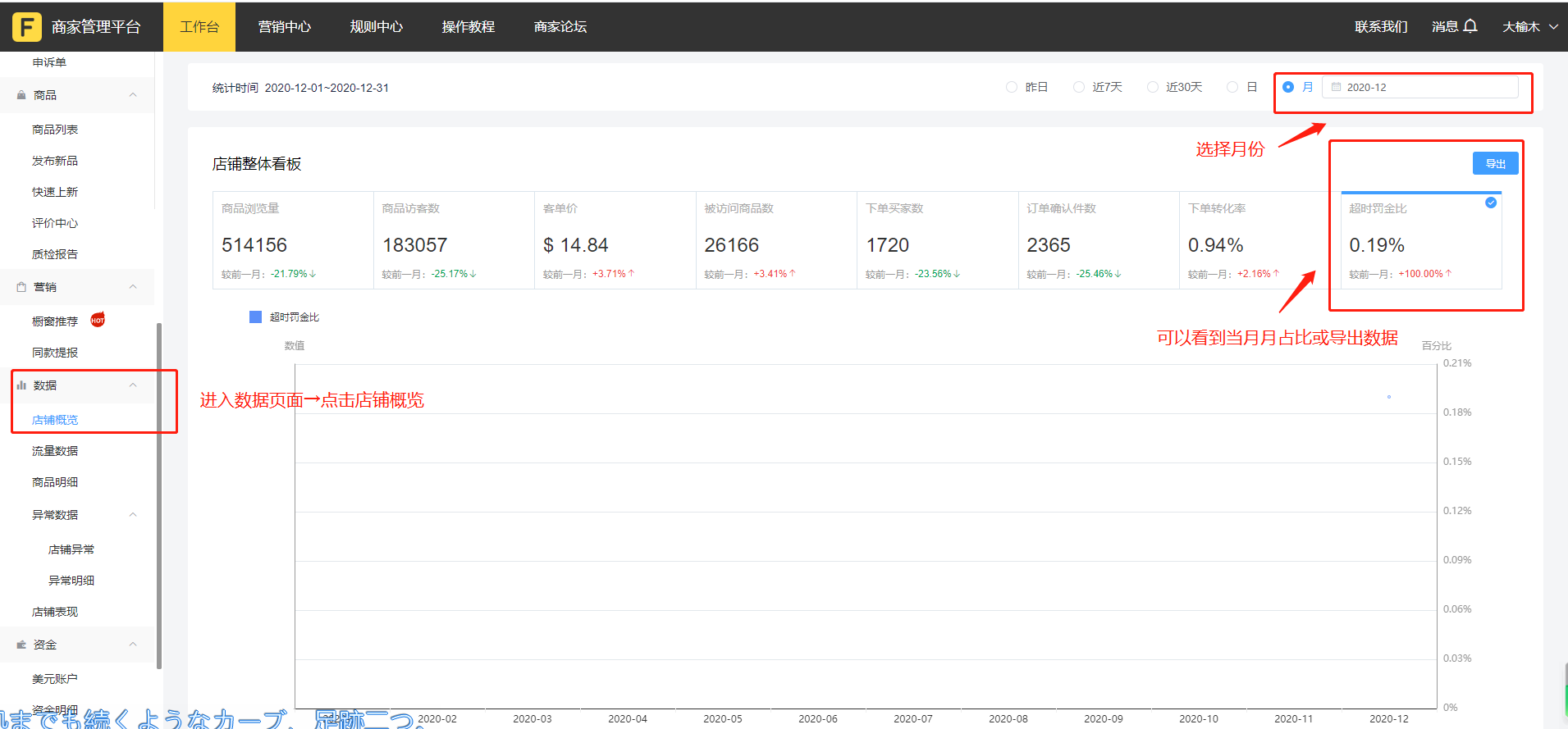The image size is (1568, 729).
Task: Click the HOT badge beside 橱窗推荐
Action: pos(98,320)
